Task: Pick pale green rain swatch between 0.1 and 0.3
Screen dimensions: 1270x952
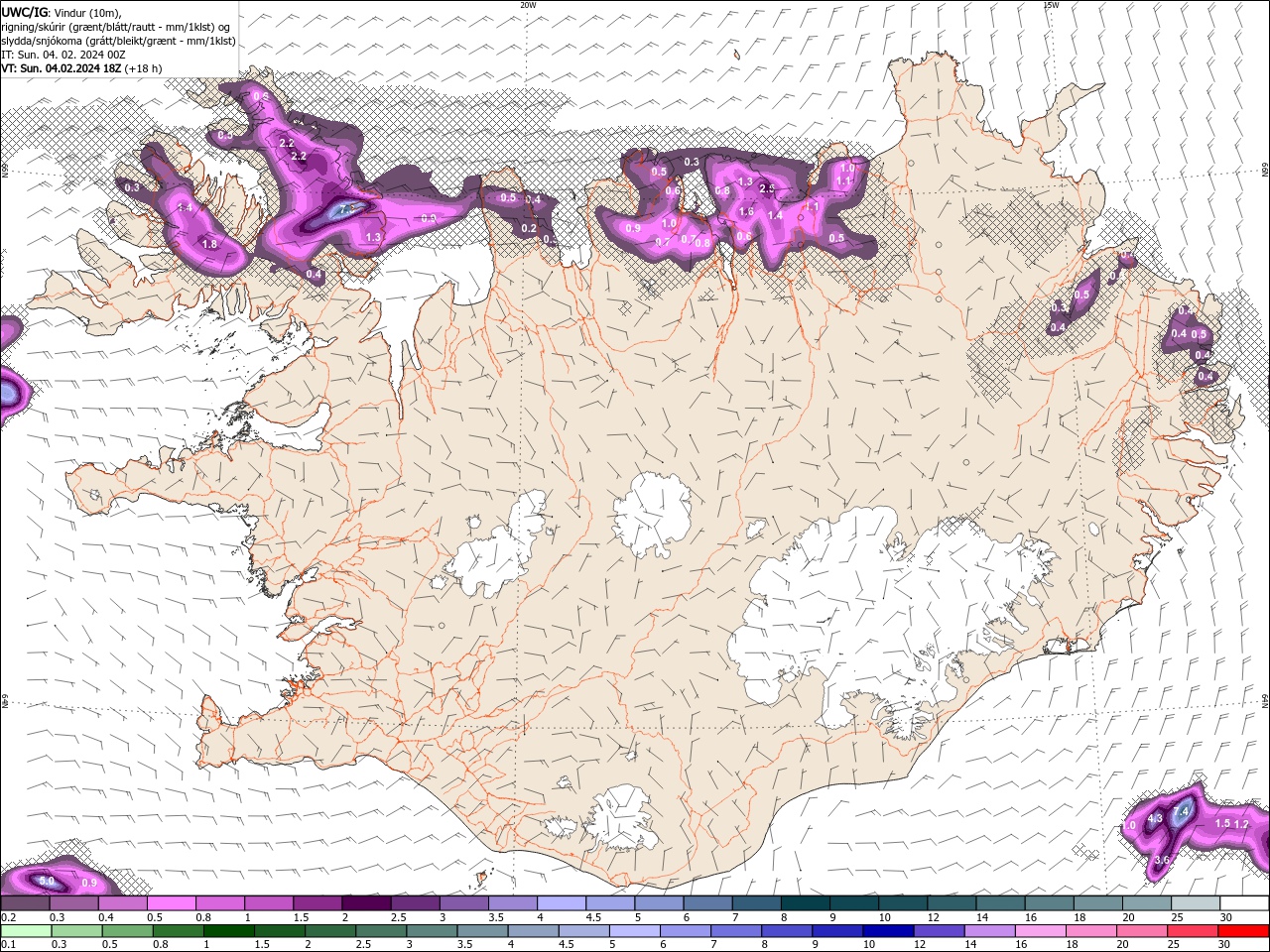Action: pyautogui.click(x=26, y=931)
